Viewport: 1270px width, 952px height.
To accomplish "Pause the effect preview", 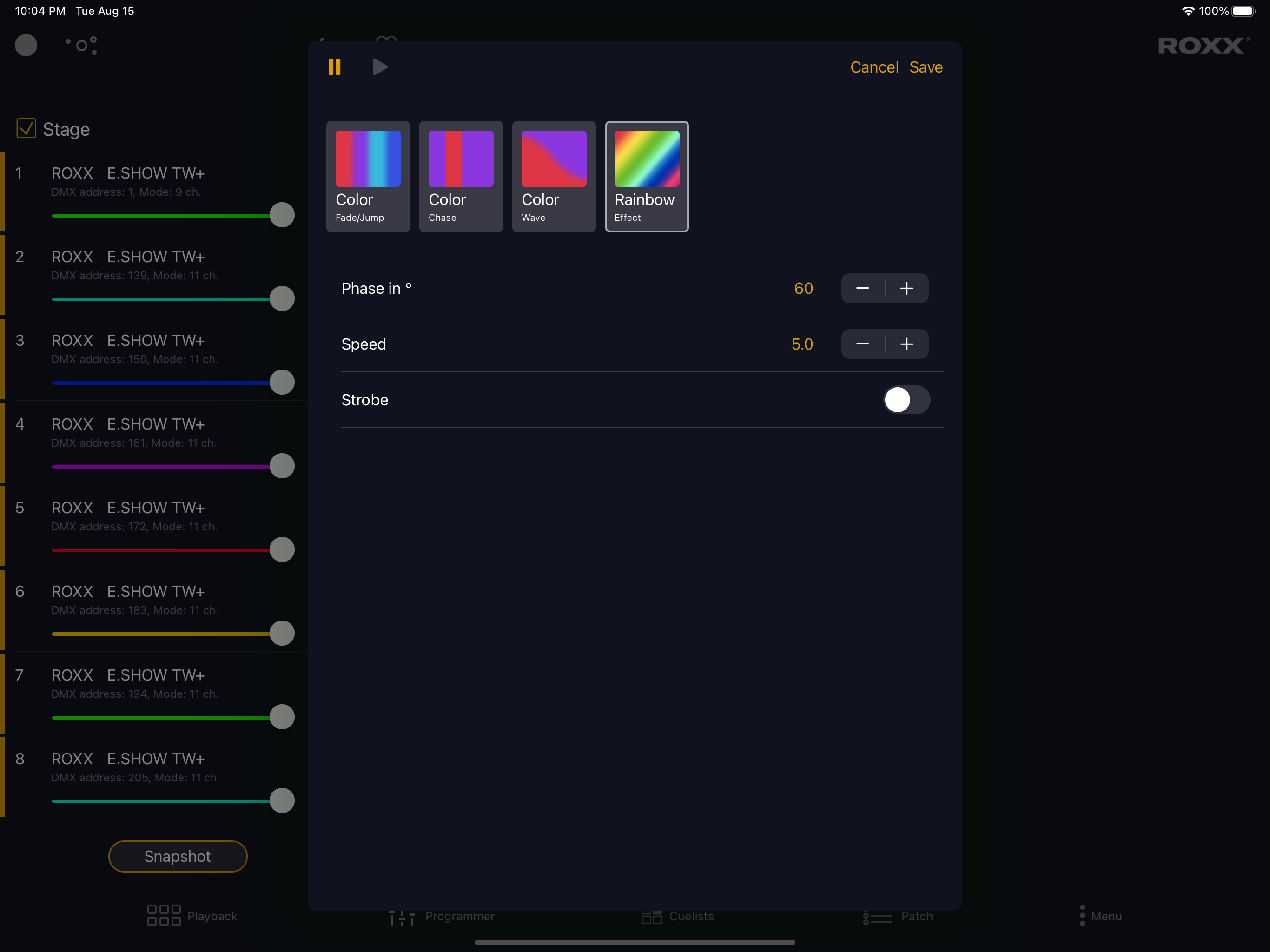I will click(334, 67).
